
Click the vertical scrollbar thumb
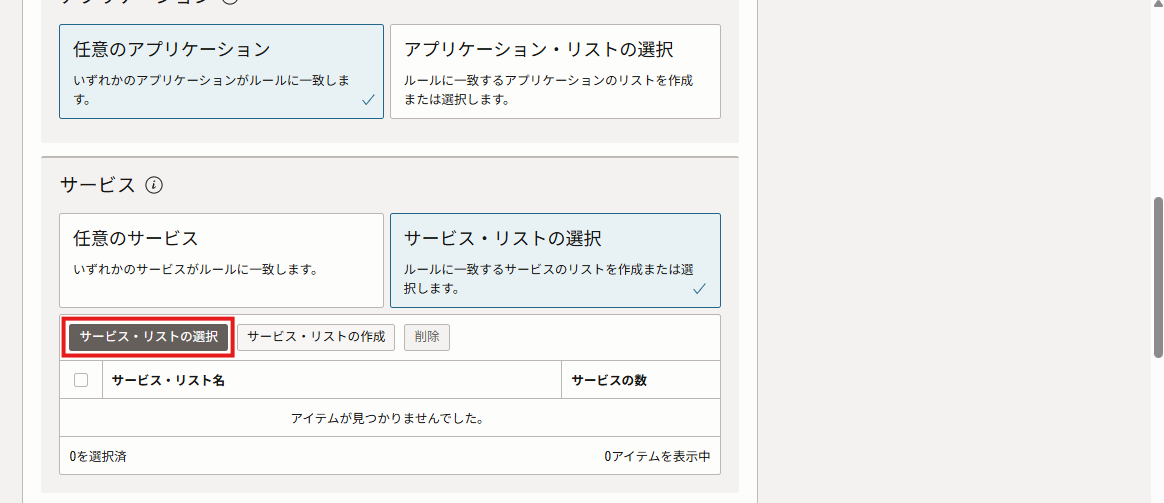click(1158, 276)
